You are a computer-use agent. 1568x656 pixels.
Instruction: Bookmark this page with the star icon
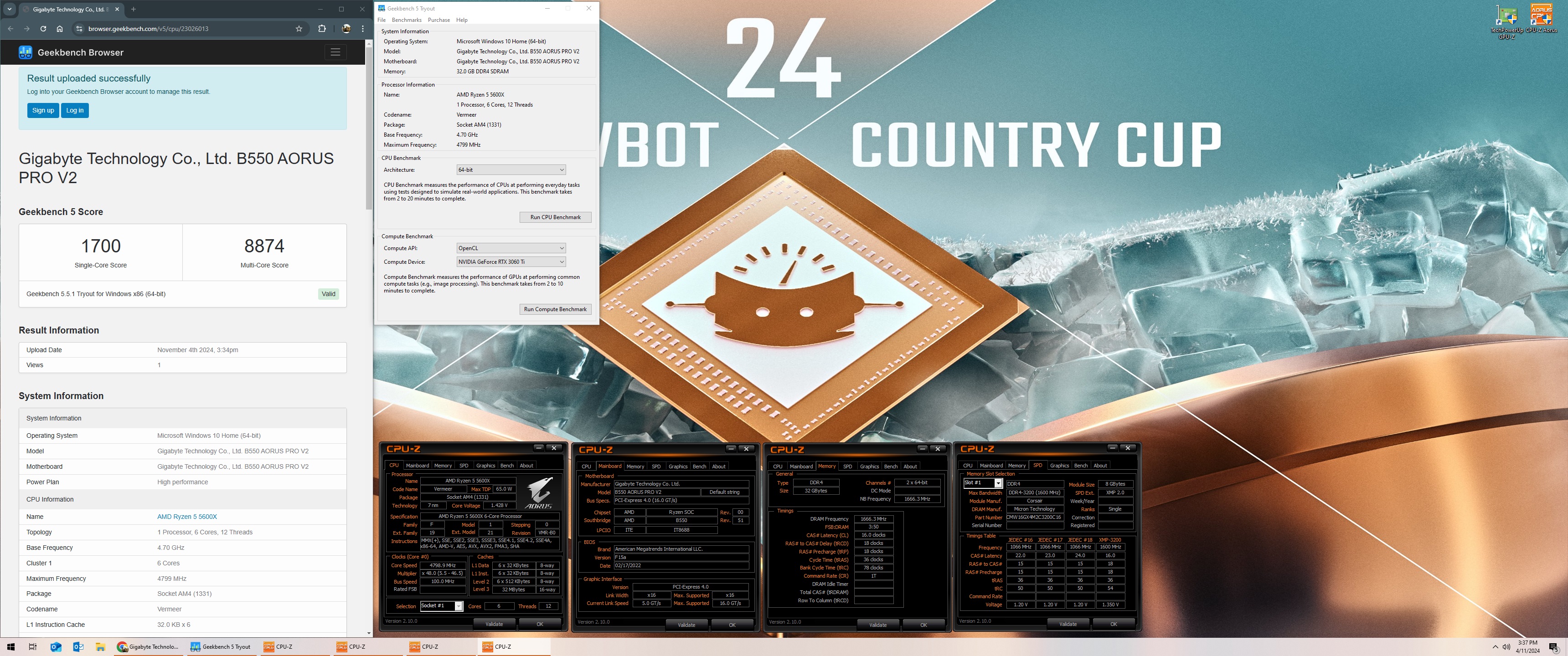tap(299, 29)
